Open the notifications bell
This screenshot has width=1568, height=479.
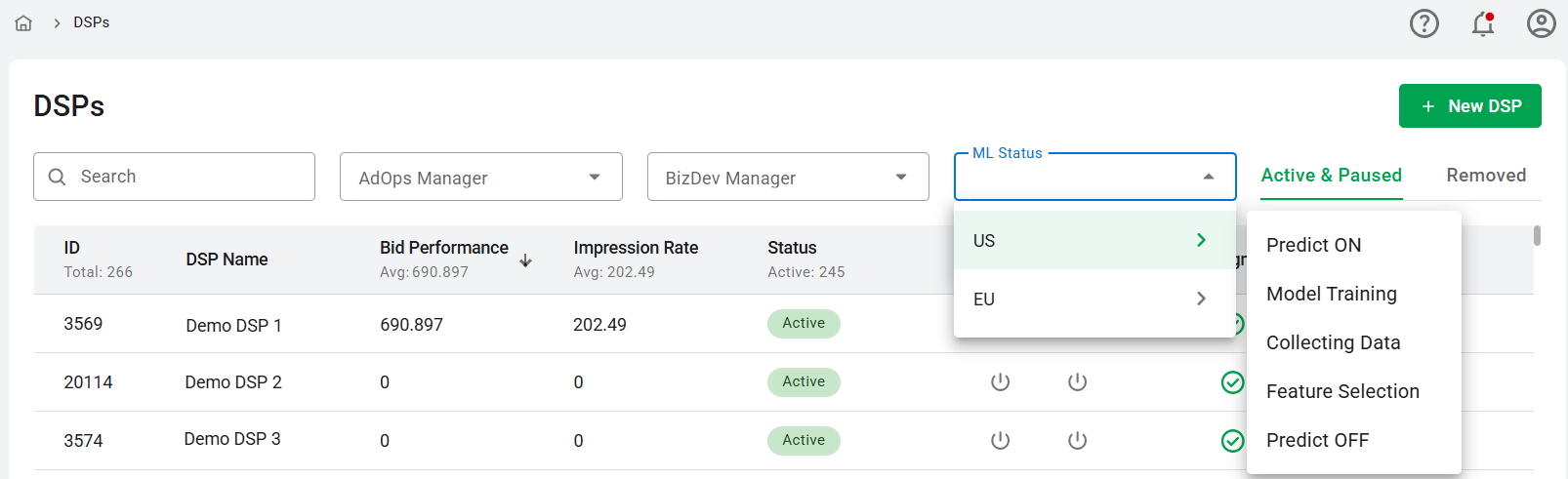(x=1482, y=23)
